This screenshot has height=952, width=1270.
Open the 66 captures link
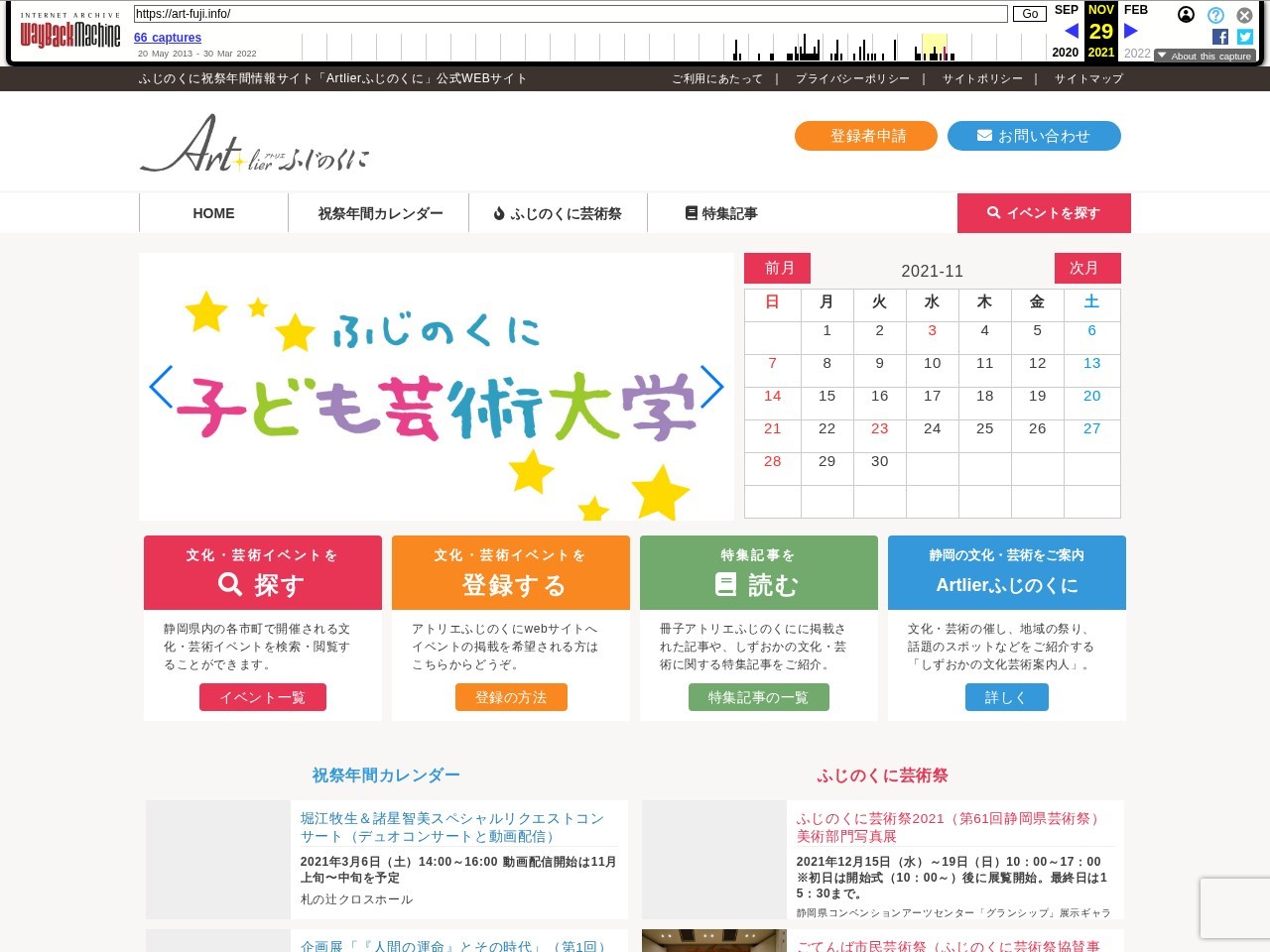(x=168, y=38)
